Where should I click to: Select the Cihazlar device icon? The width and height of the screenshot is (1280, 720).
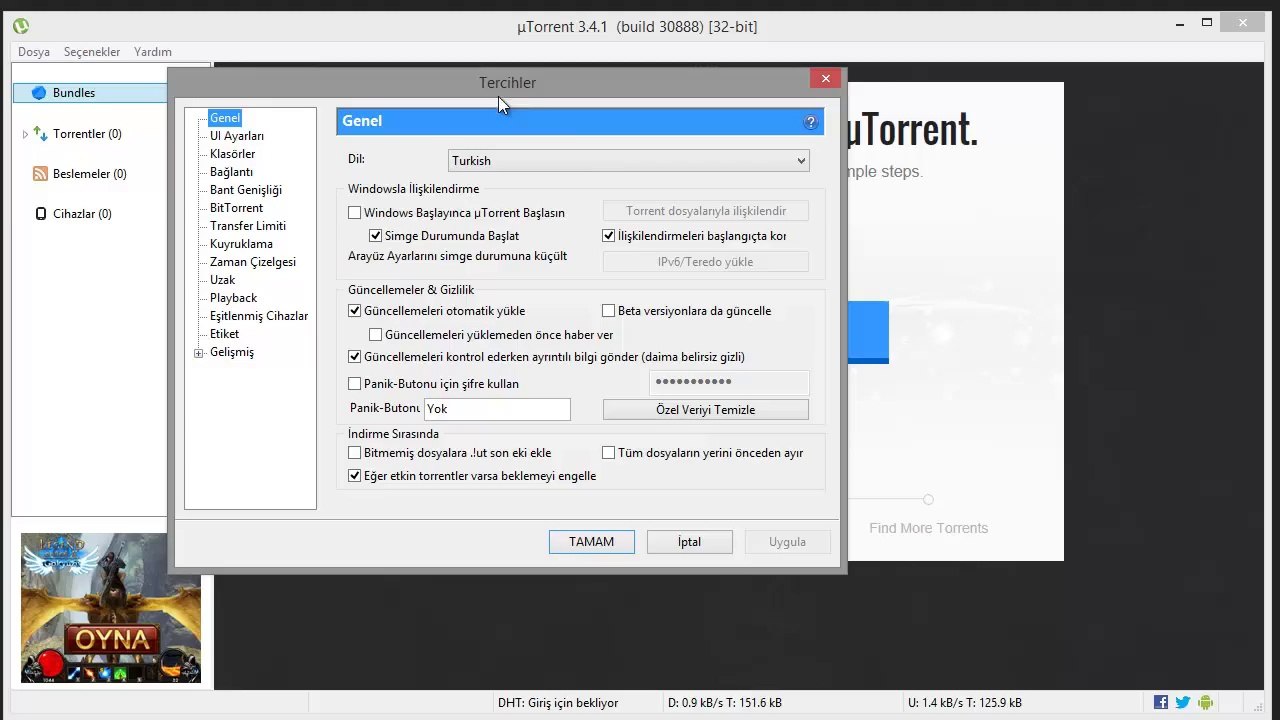click(x=41, y=214)
